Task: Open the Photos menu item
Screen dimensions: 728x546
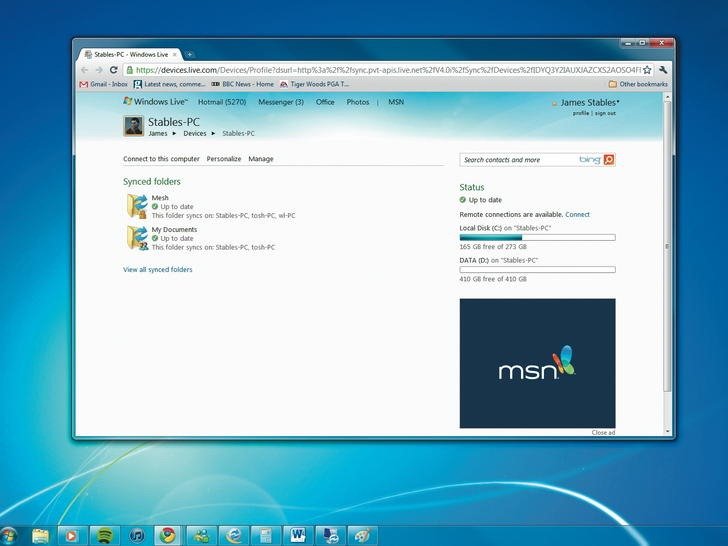Action: click(358, 102)
